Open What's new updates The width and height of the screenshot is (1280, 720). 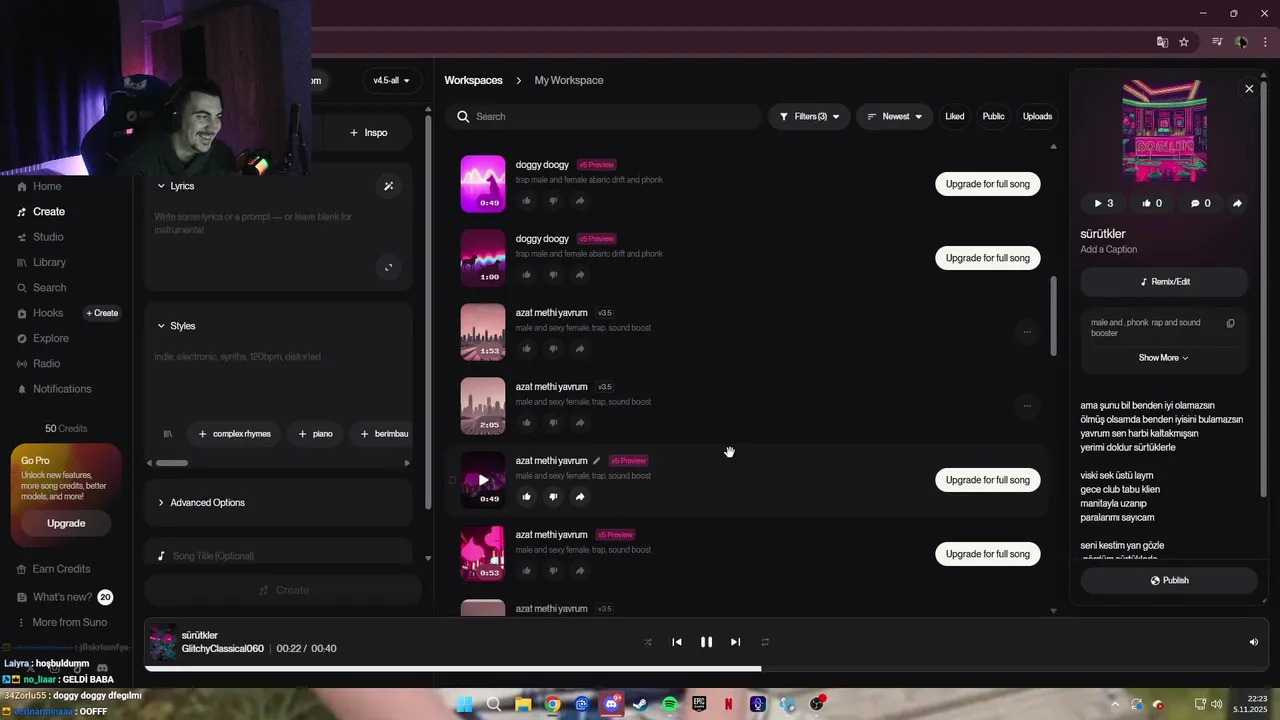coord(62,597)
